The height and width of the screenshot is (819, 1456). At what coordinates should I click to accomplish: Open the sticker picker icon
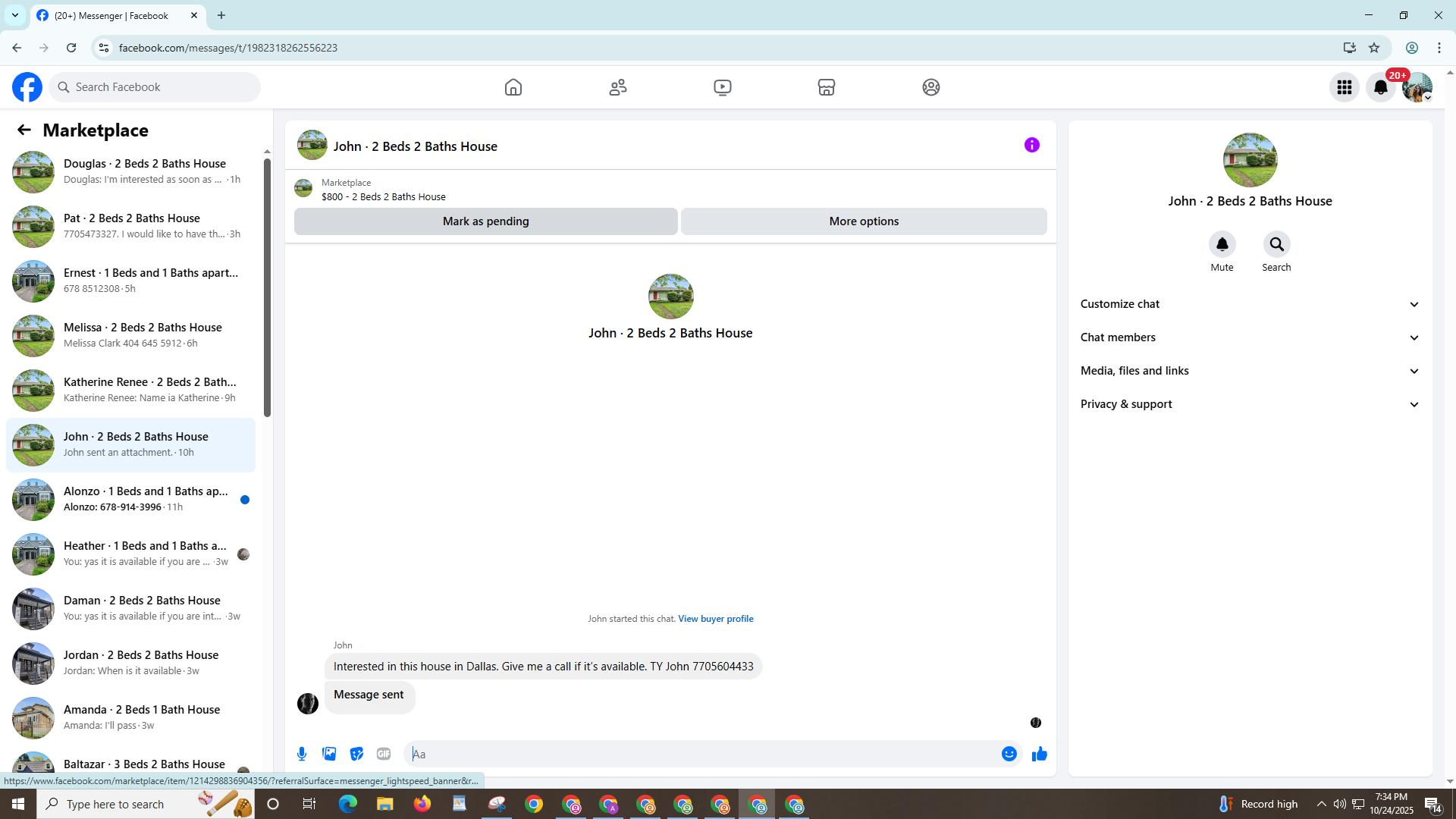pos(356,754)
